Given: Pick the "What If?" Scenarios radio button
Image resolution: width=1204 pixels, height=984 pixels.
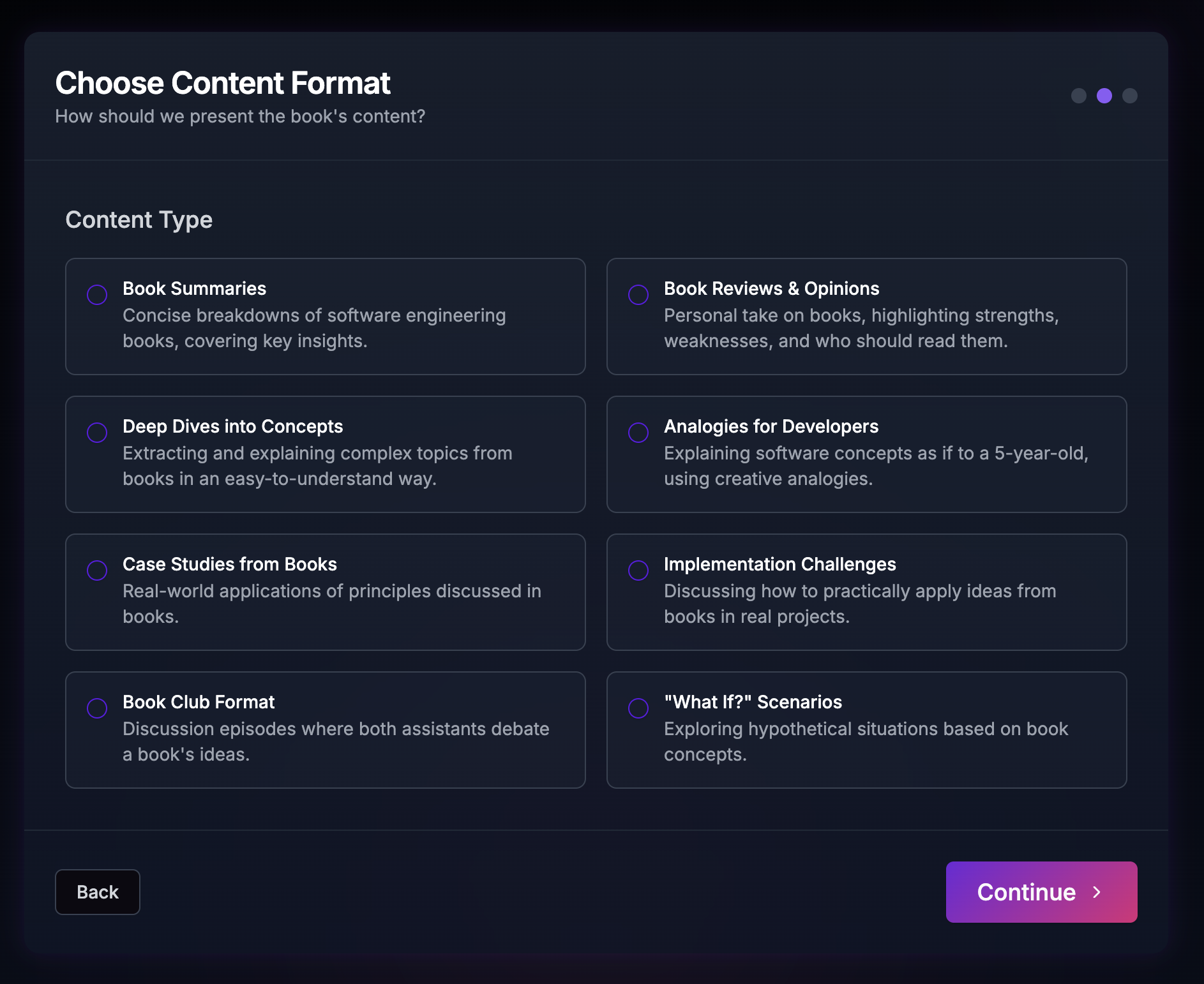Looking at the screenshot, I should point(638,708).
